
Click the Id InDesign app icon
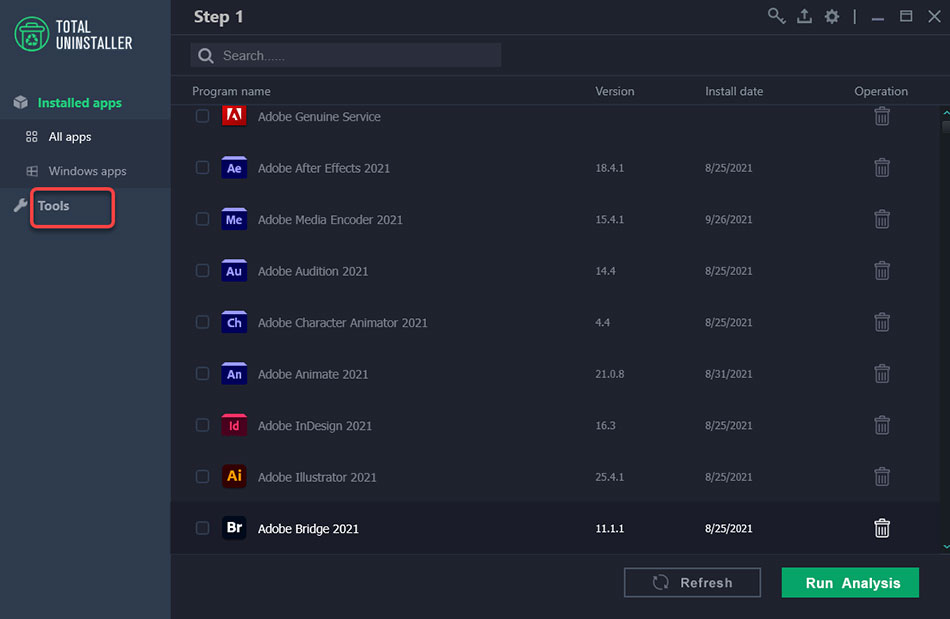point(234,425)
